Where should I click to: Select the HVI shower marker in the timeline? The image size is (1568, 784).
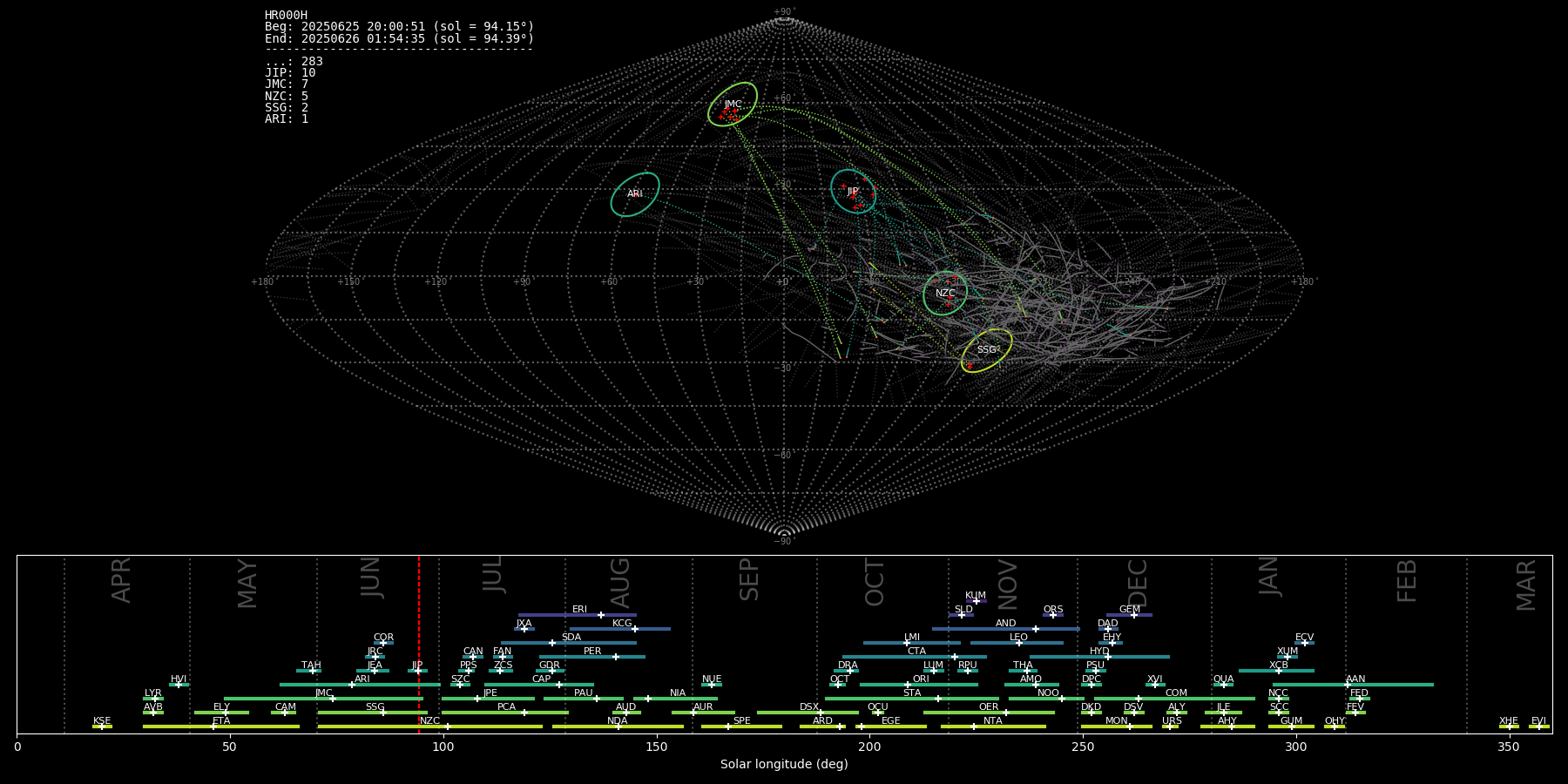(179, 685)
